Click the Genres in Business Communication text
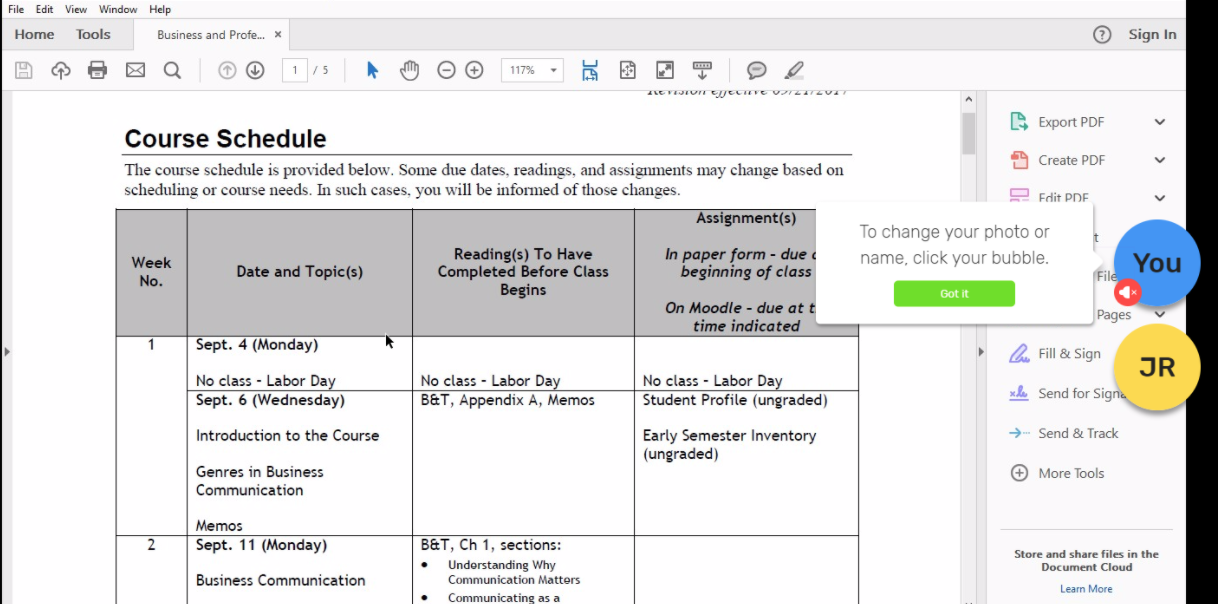Viewport: 1218px width, 608px height. (260, 481)
